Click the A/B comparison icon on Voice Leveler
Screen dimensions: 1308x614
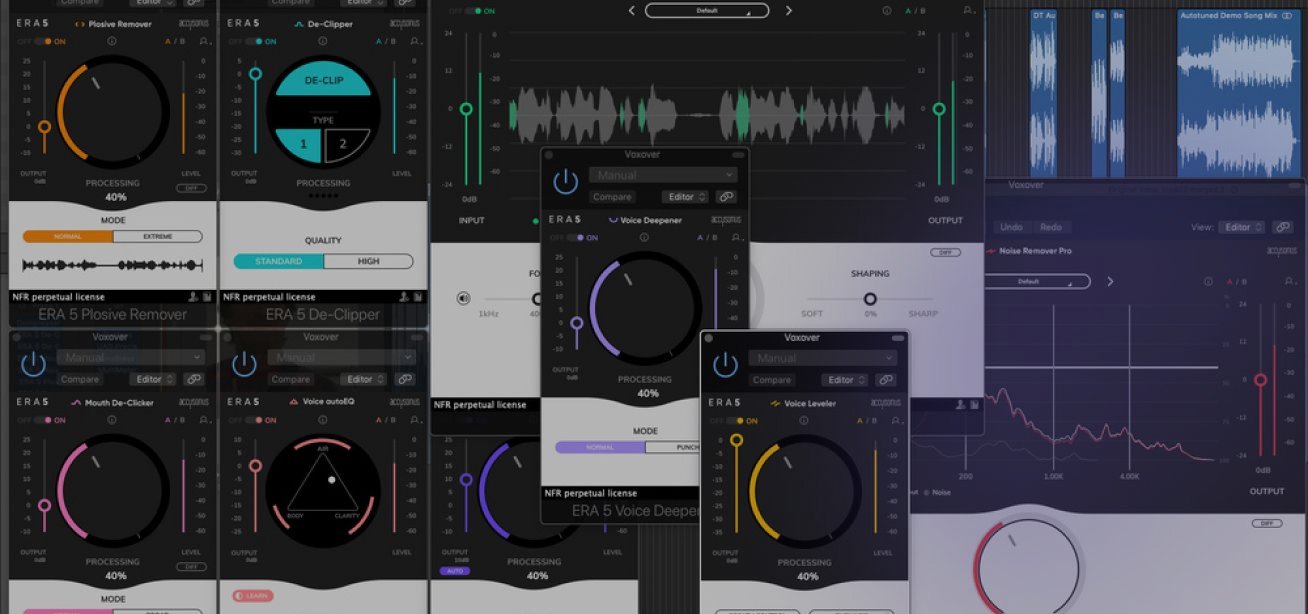pos(867,419)
